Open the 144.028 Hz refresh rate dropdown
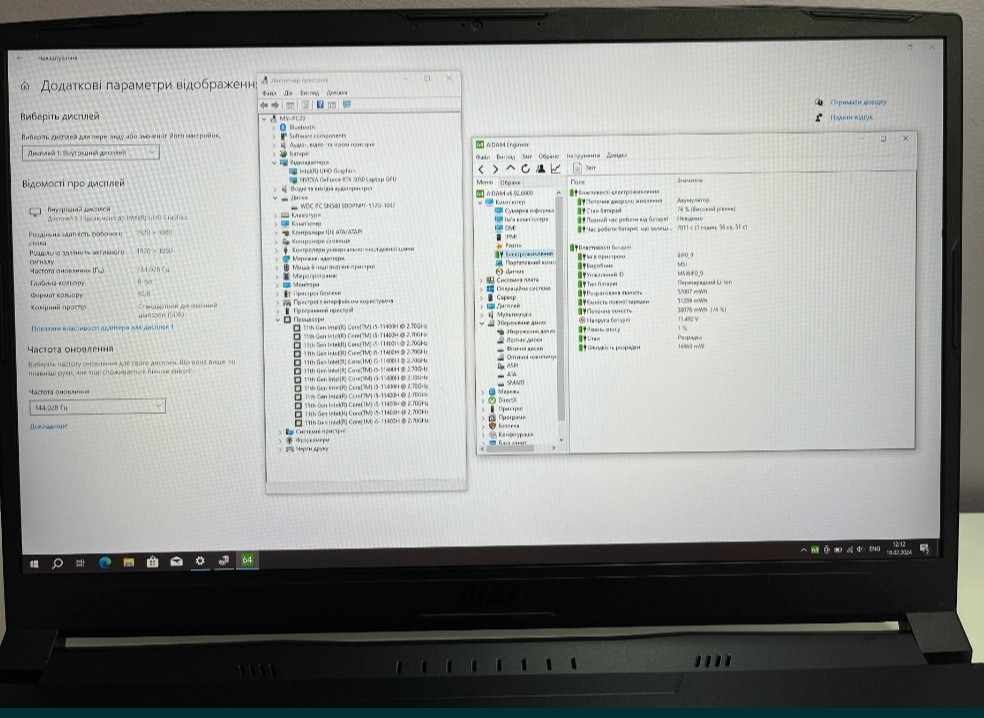Viewport: 984px width, 718px height. [x=96, y=406]
